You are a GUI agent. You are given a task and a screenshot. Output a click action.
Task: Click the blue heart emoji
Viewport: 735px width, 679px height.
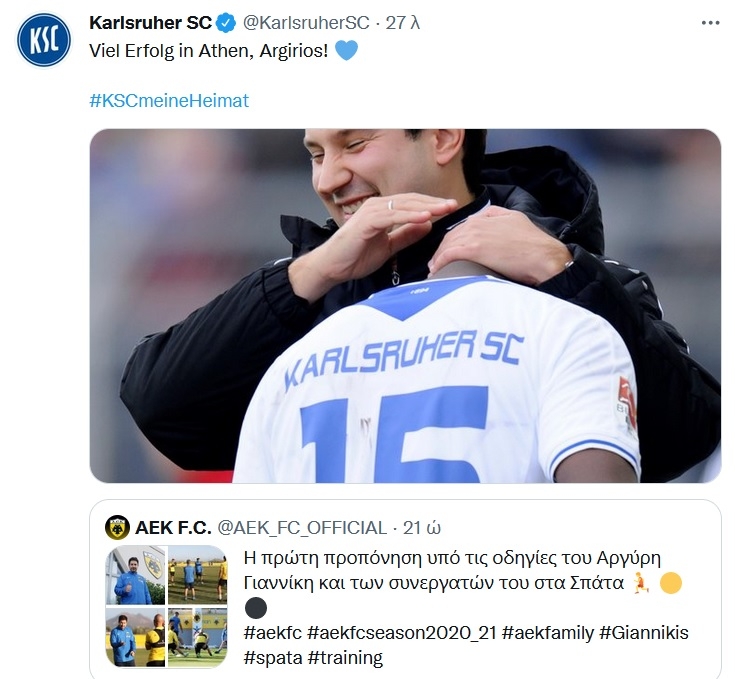tap(346, 50)
